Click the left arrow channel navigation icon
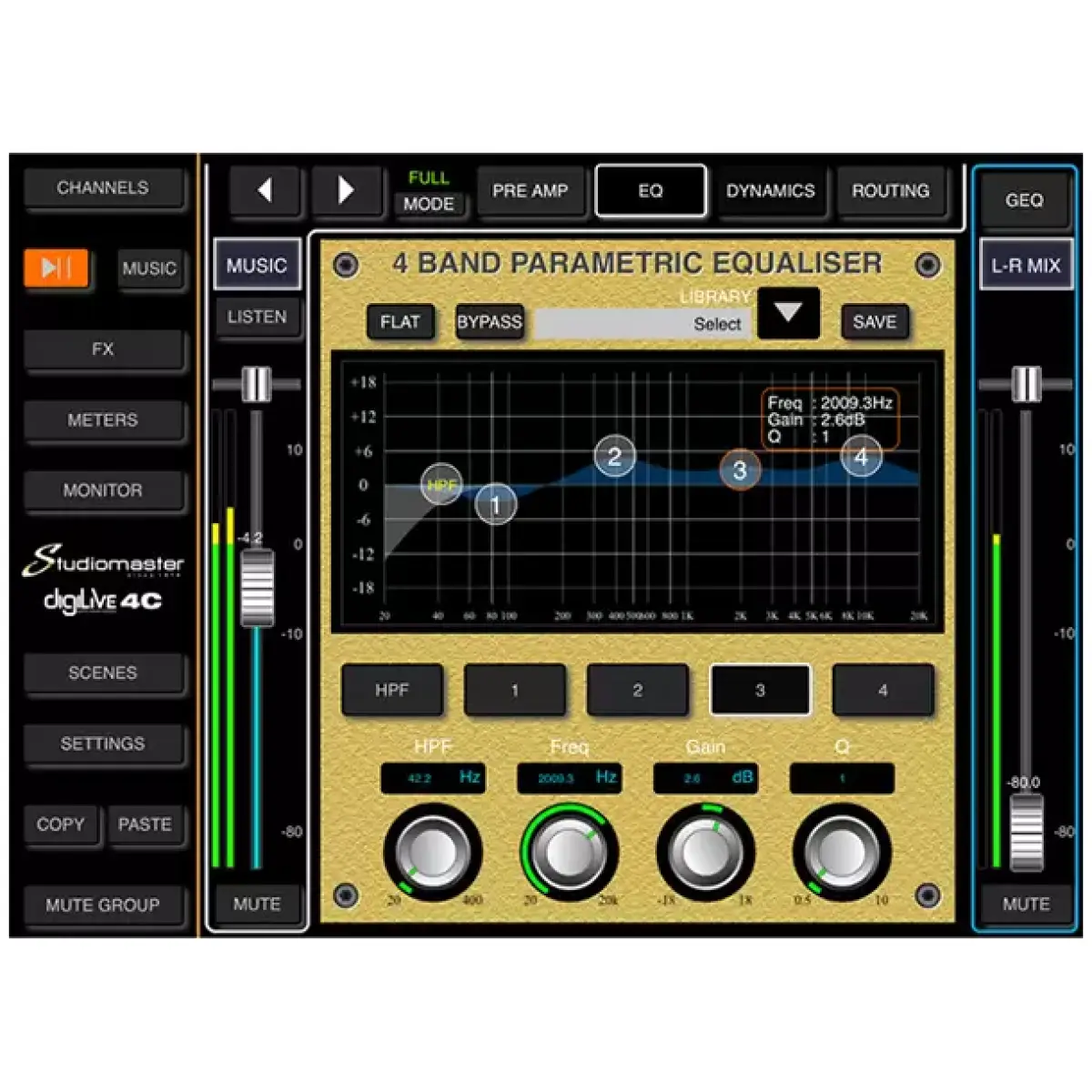 (x=265, y=190)
